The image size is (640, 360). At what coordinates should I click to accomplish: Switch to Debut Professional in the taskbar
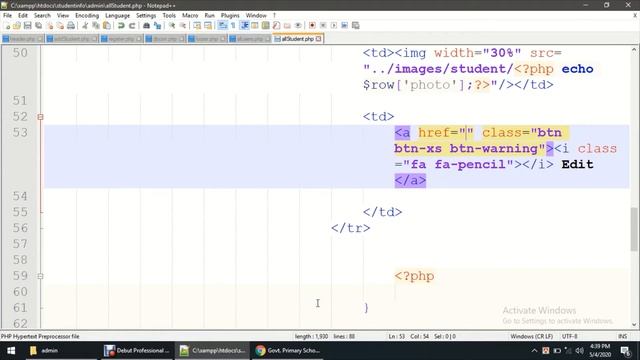point(137,351)
